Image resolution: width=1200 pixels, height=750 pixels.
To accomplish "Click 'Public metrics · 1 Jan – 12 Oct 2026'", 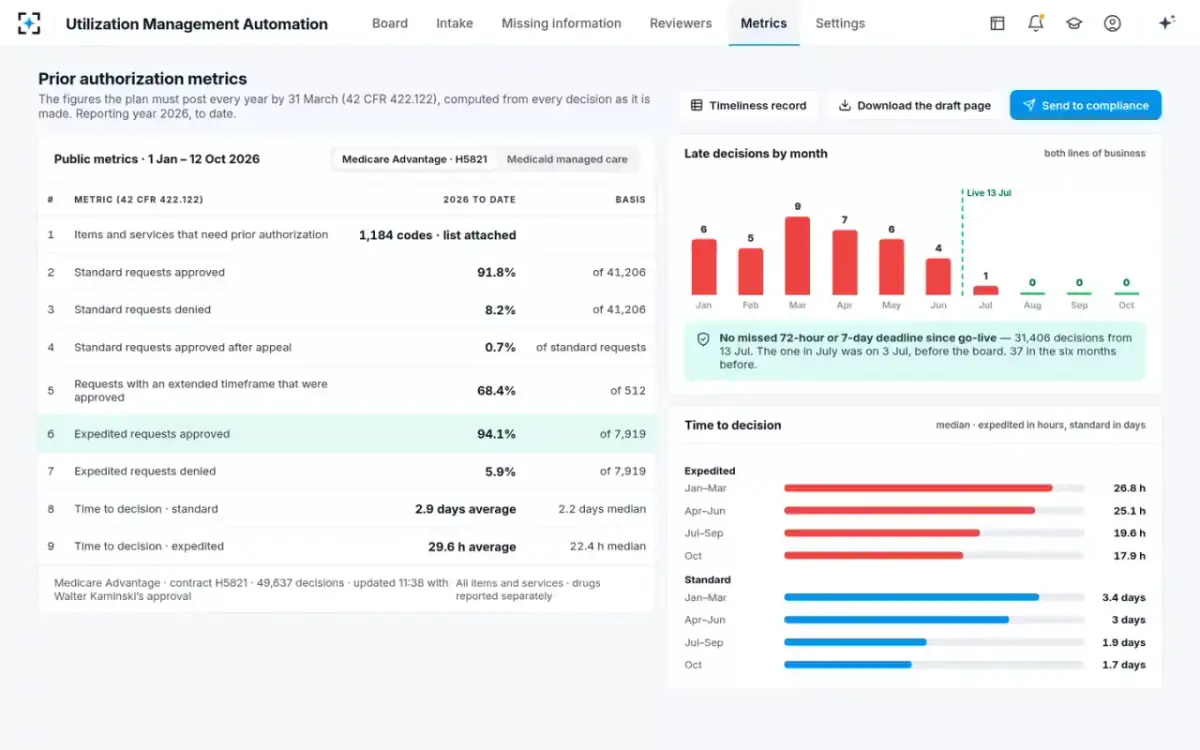I will [157, 159].
